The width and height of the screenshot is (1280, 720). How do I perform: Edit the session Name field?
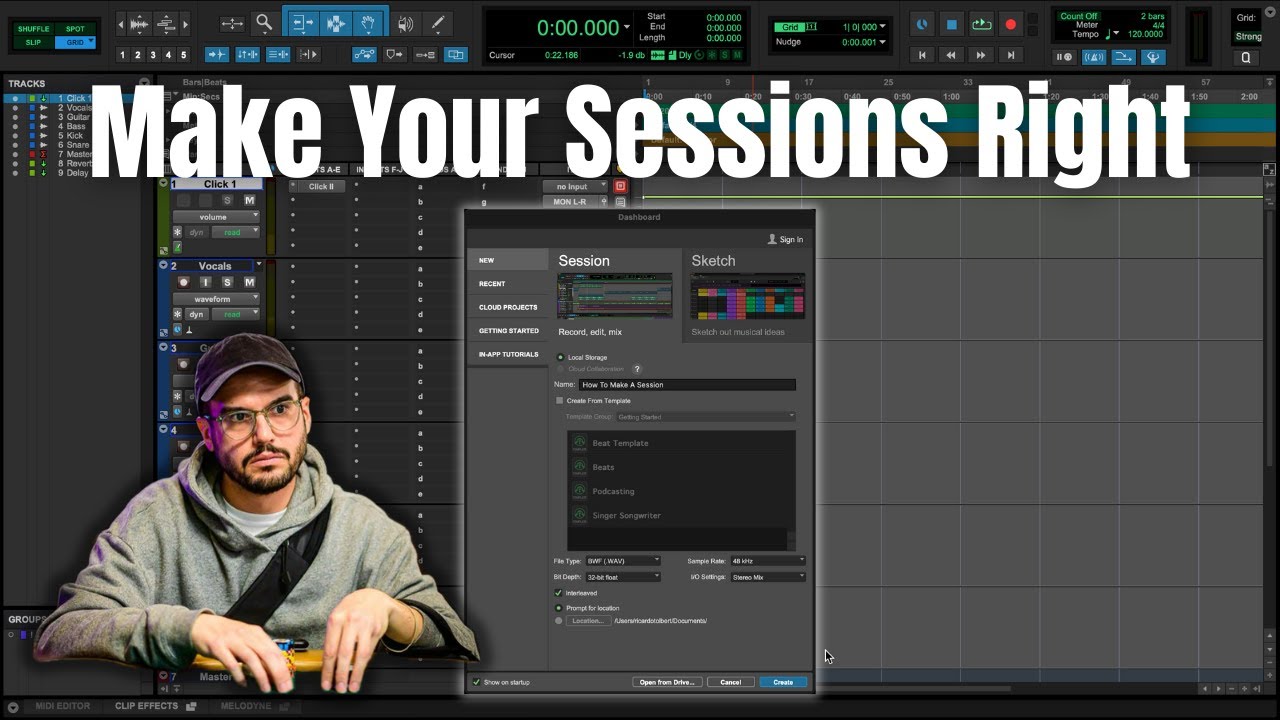point(687,385)
